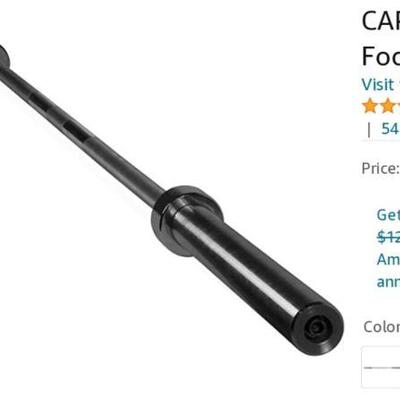The image size is (400, 400).
Task: Click the "Get" promotional offer link
Action: [388, 215]
